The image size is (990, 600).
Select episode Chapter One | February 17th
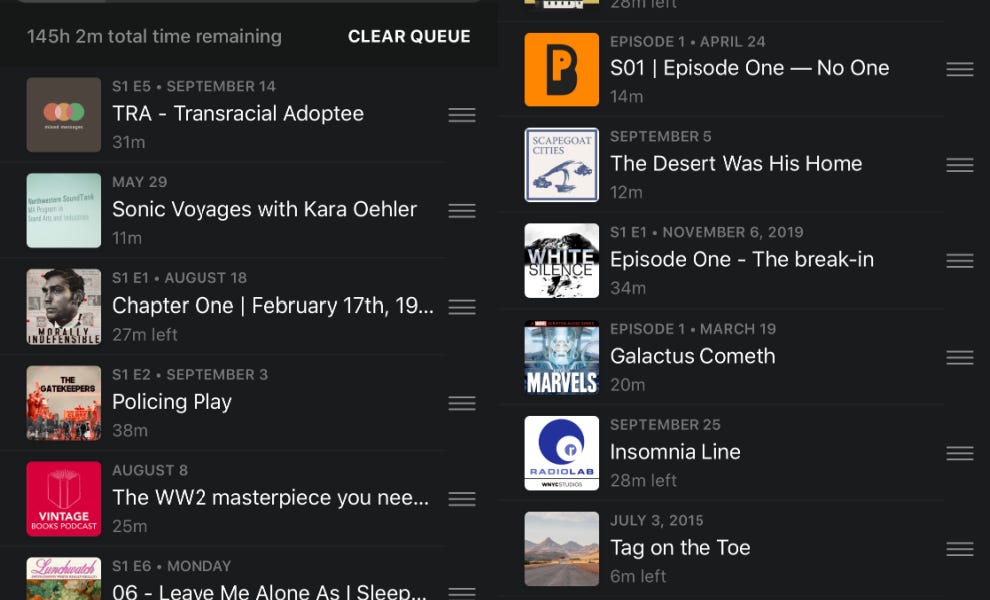click(273, 306)
